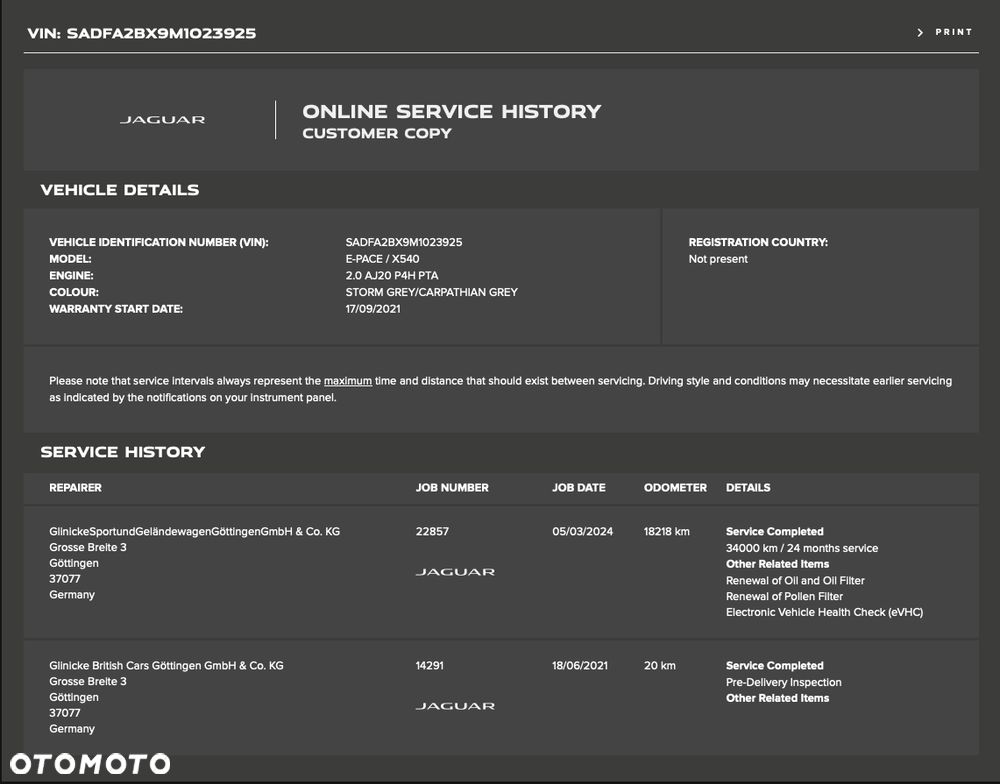Click the Registration Country "Not present" value
Viewport: 1000px width, 784px height.
[x=718, y=259]
